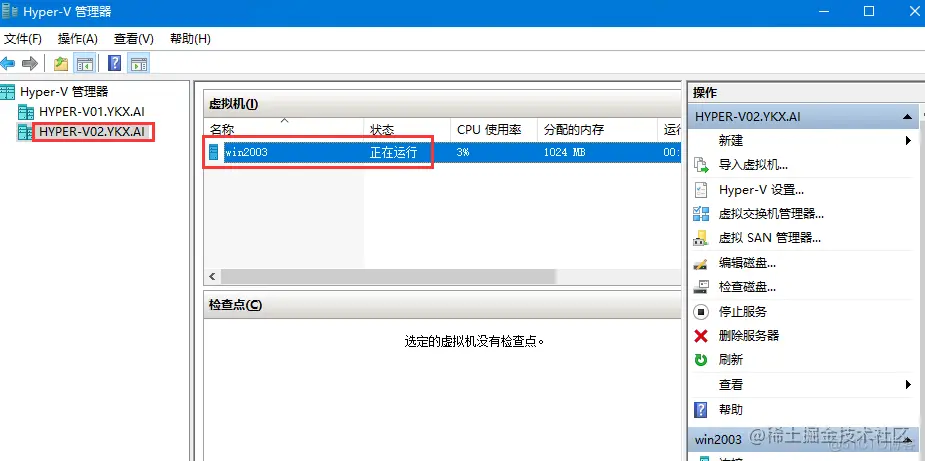Click 导入虚拟机... action
This screenshot has width=925, height=461.
[x=753, y=165]
